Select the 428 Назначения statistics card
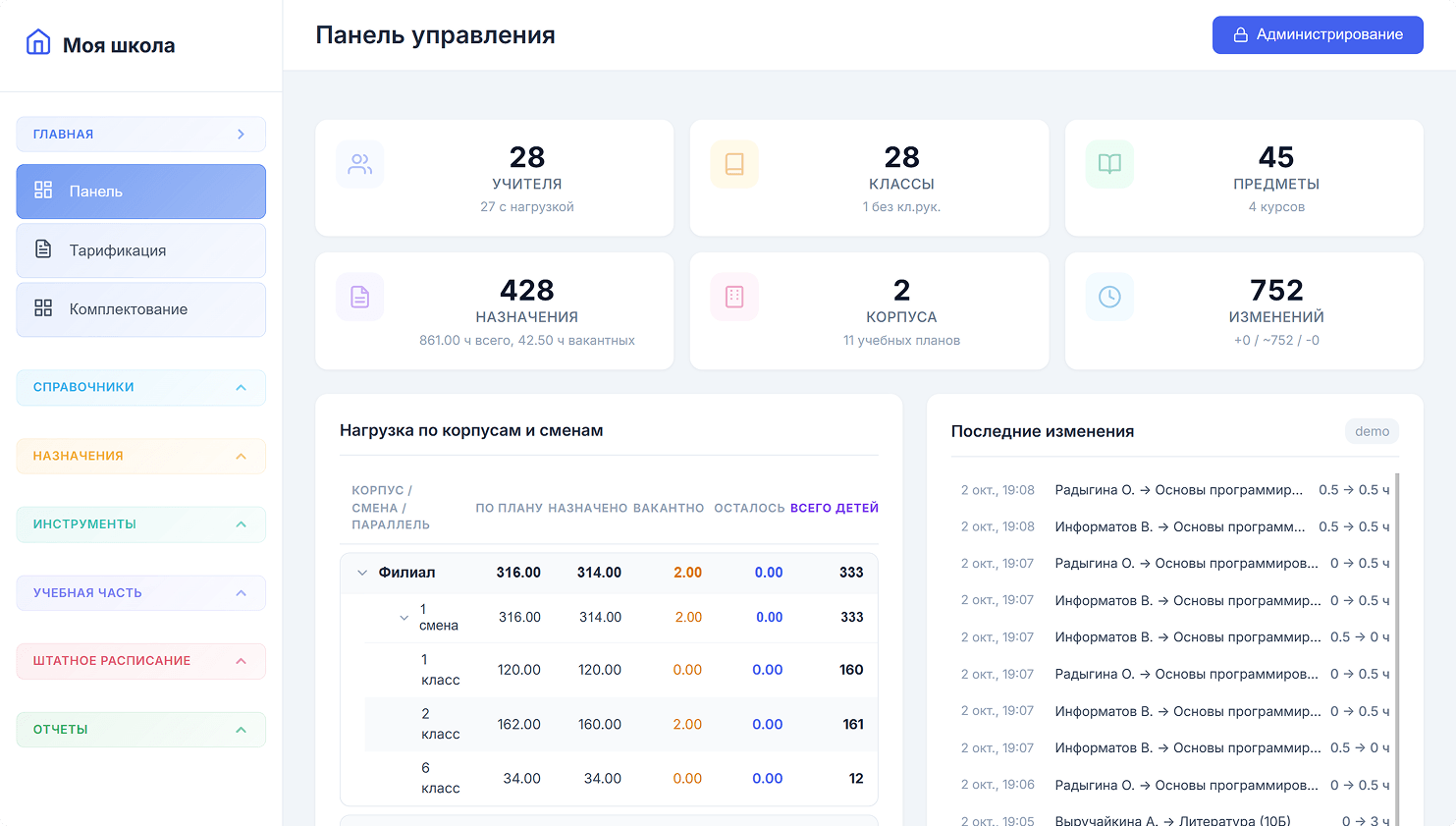Image resolution: width=1456 pixels, height=826 pixels. coord(495,310)
